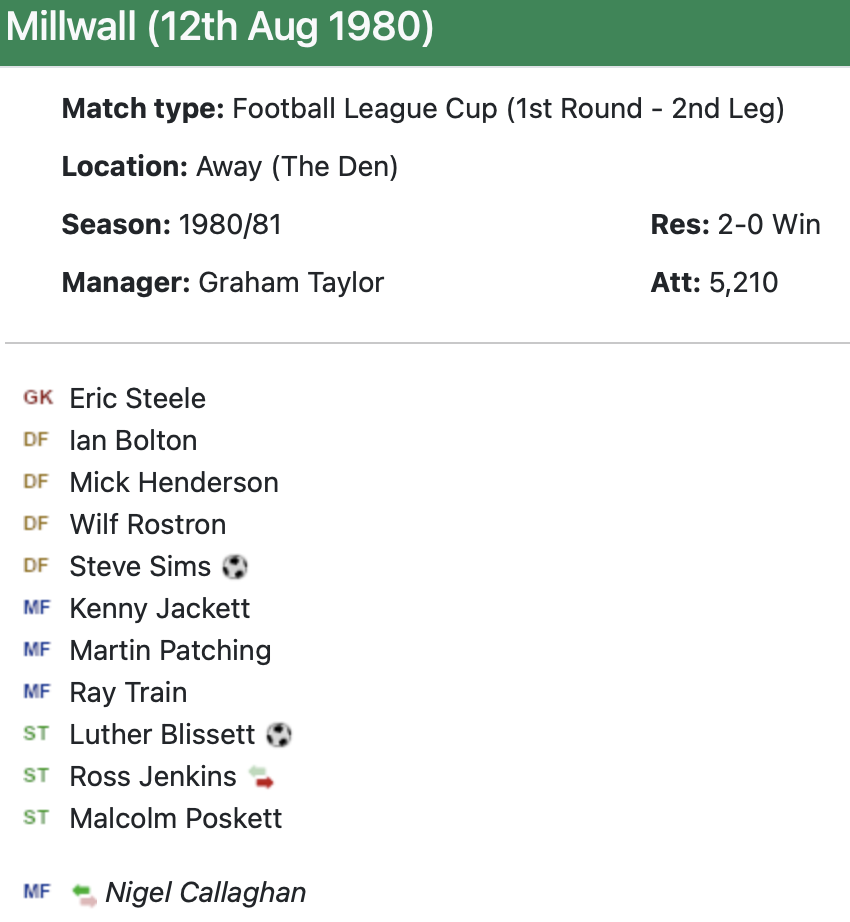Click the GK position badge for Eric Steele

point(38,398)
